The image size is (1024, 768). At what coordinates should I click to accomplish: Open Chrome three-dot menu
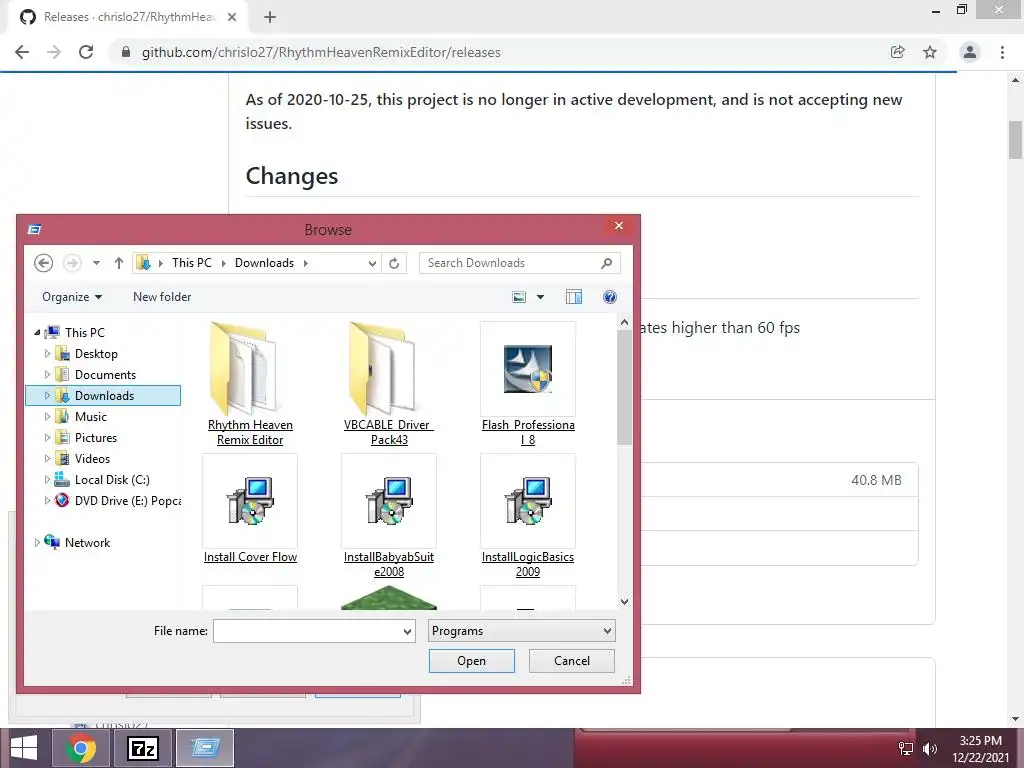(1002, 52)
